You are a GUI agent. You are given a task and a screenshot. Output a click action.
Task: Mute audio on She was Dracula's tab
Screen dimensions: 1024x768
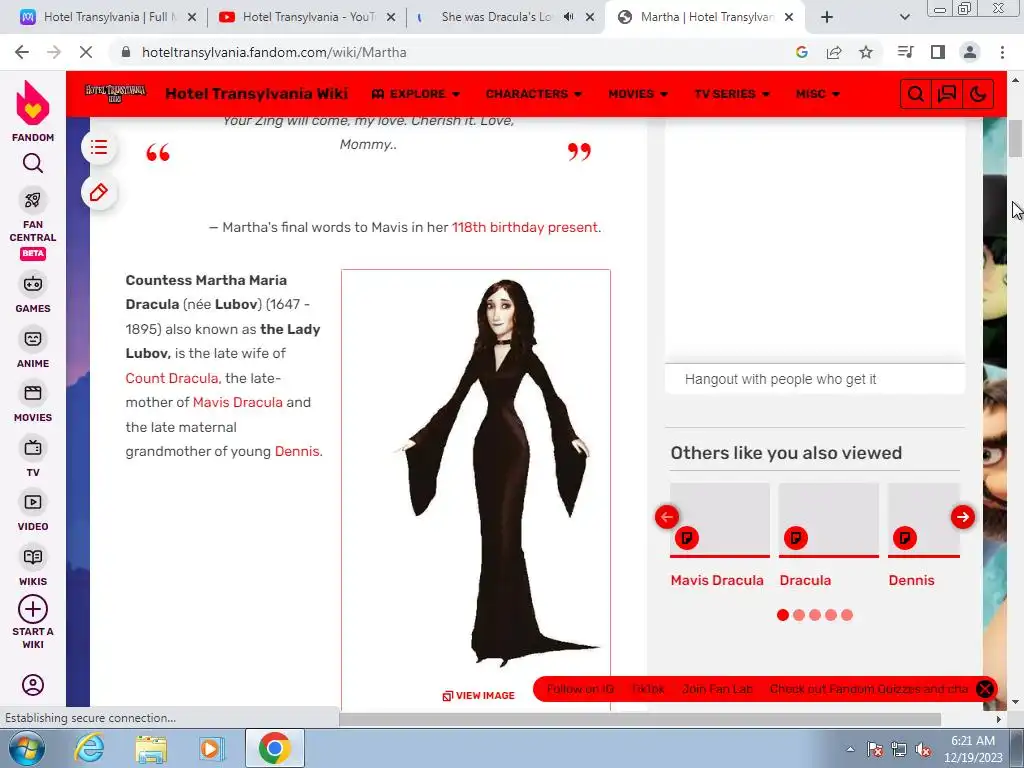568,17
